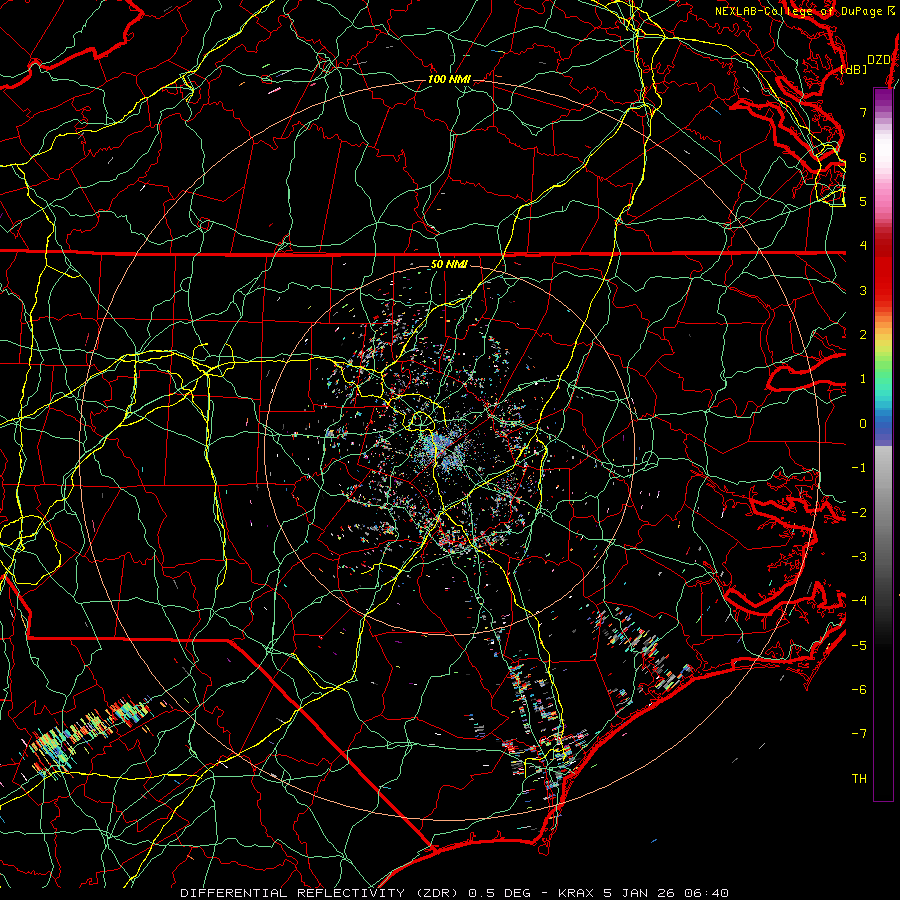This screenshot has height=900, width=900.
Task: Click the -7 value on color scale
Action: [x=859, y=734]
